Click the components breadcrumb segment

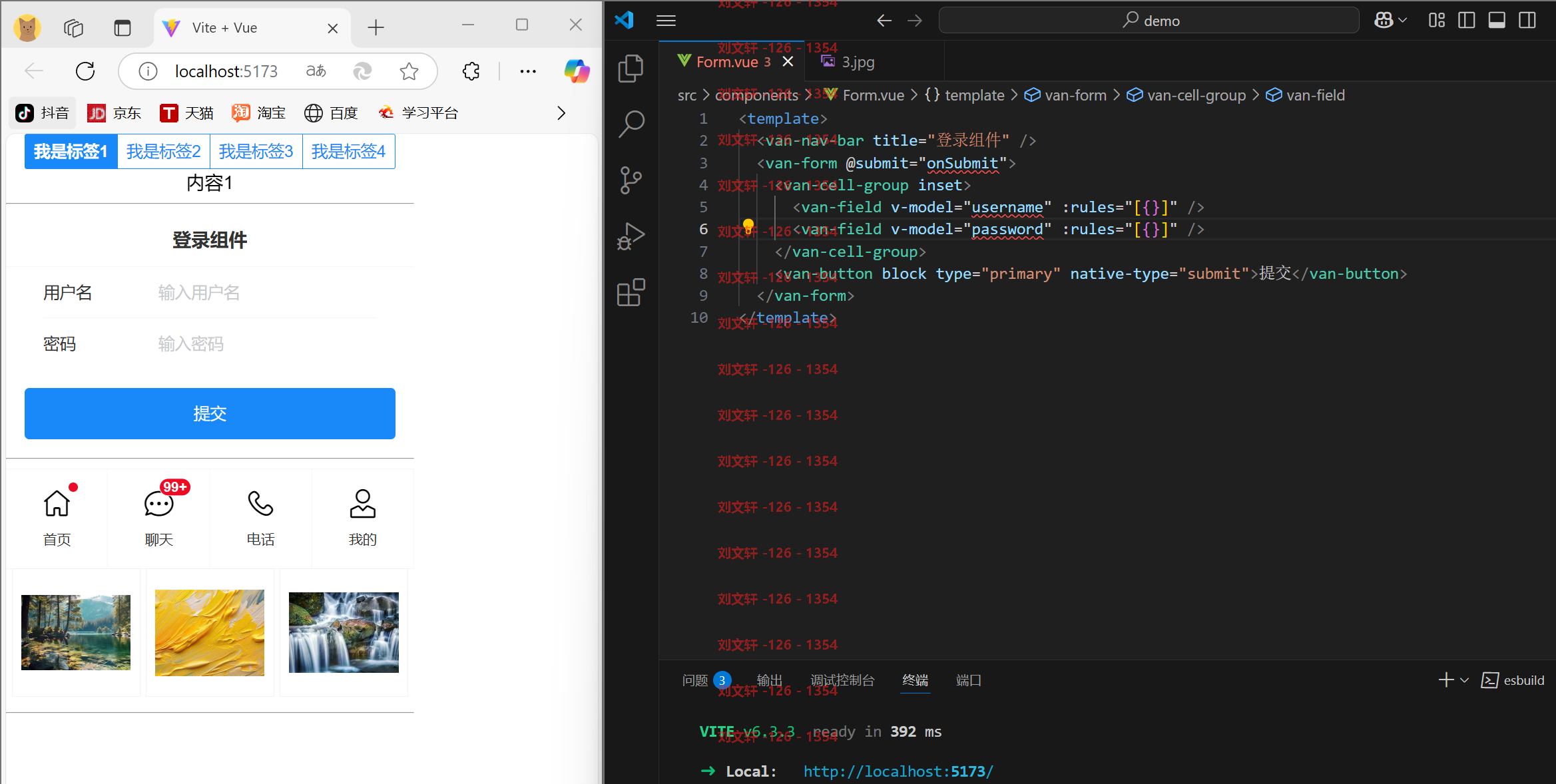pos(756,95)
